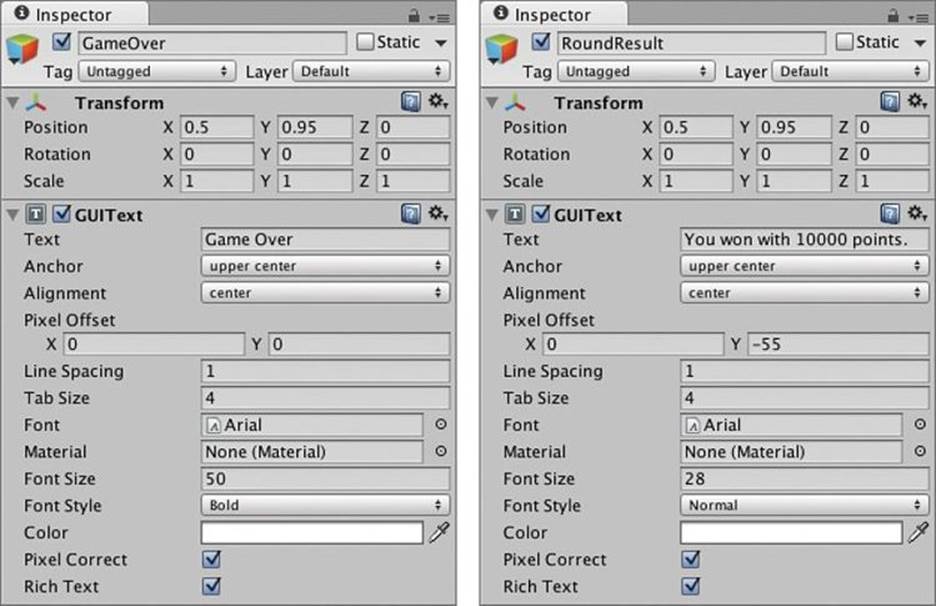
Task: Open GUIText help icon in RoundResult inspector
Action: tap(889, 214)
